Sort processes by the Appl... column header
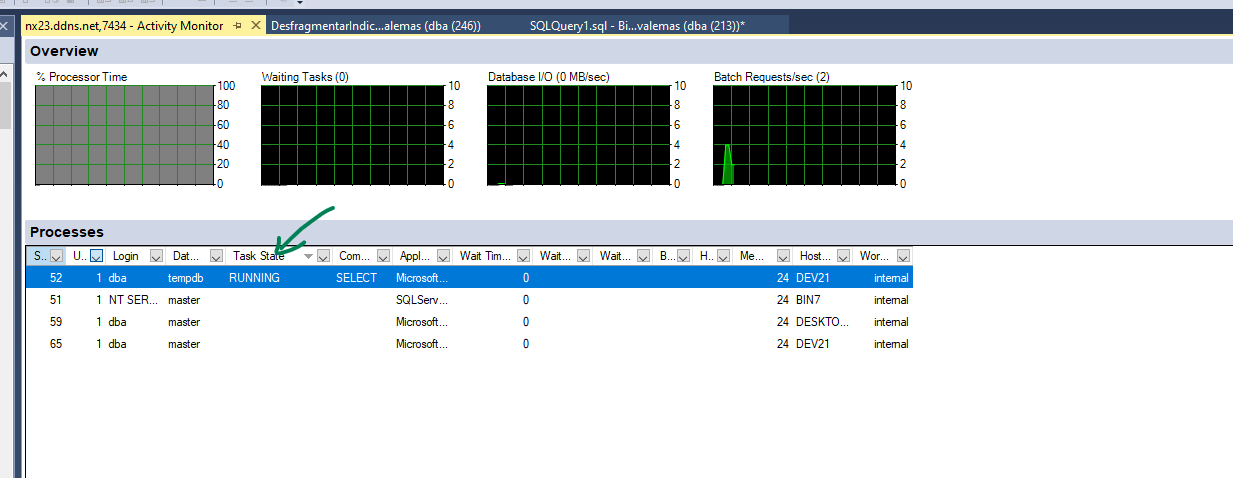1233x478 pixels. [415, 256]
